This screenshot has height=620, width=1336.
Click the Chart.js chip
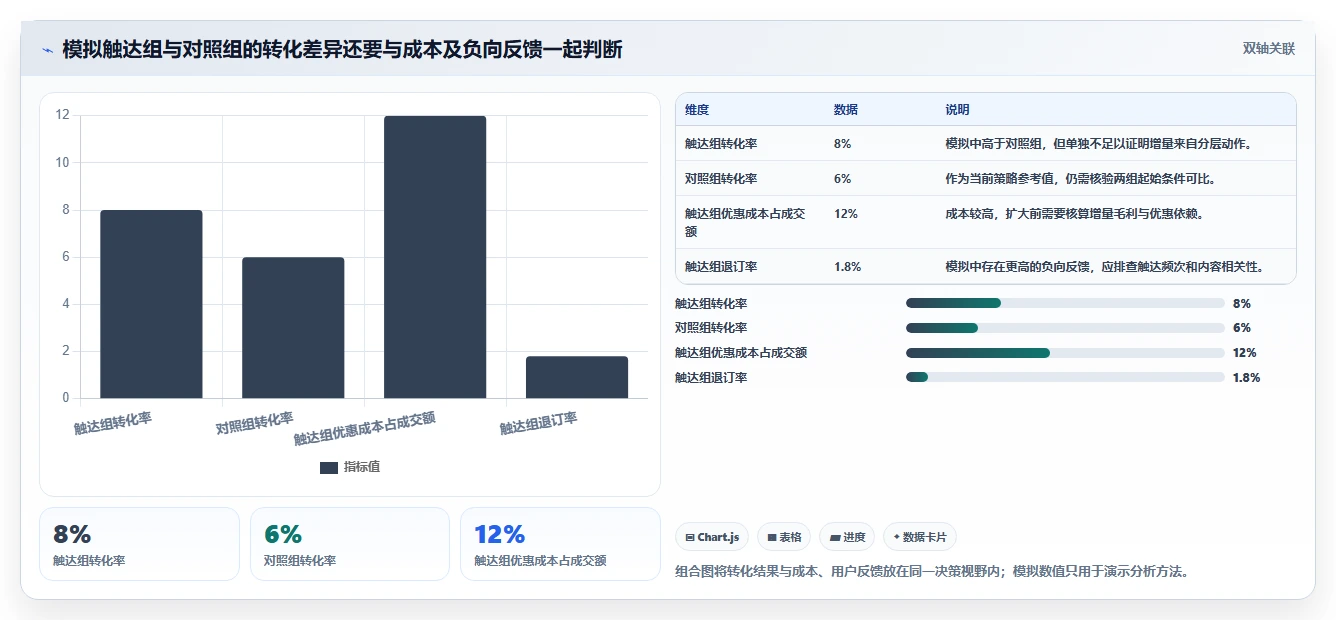point(712,537)
